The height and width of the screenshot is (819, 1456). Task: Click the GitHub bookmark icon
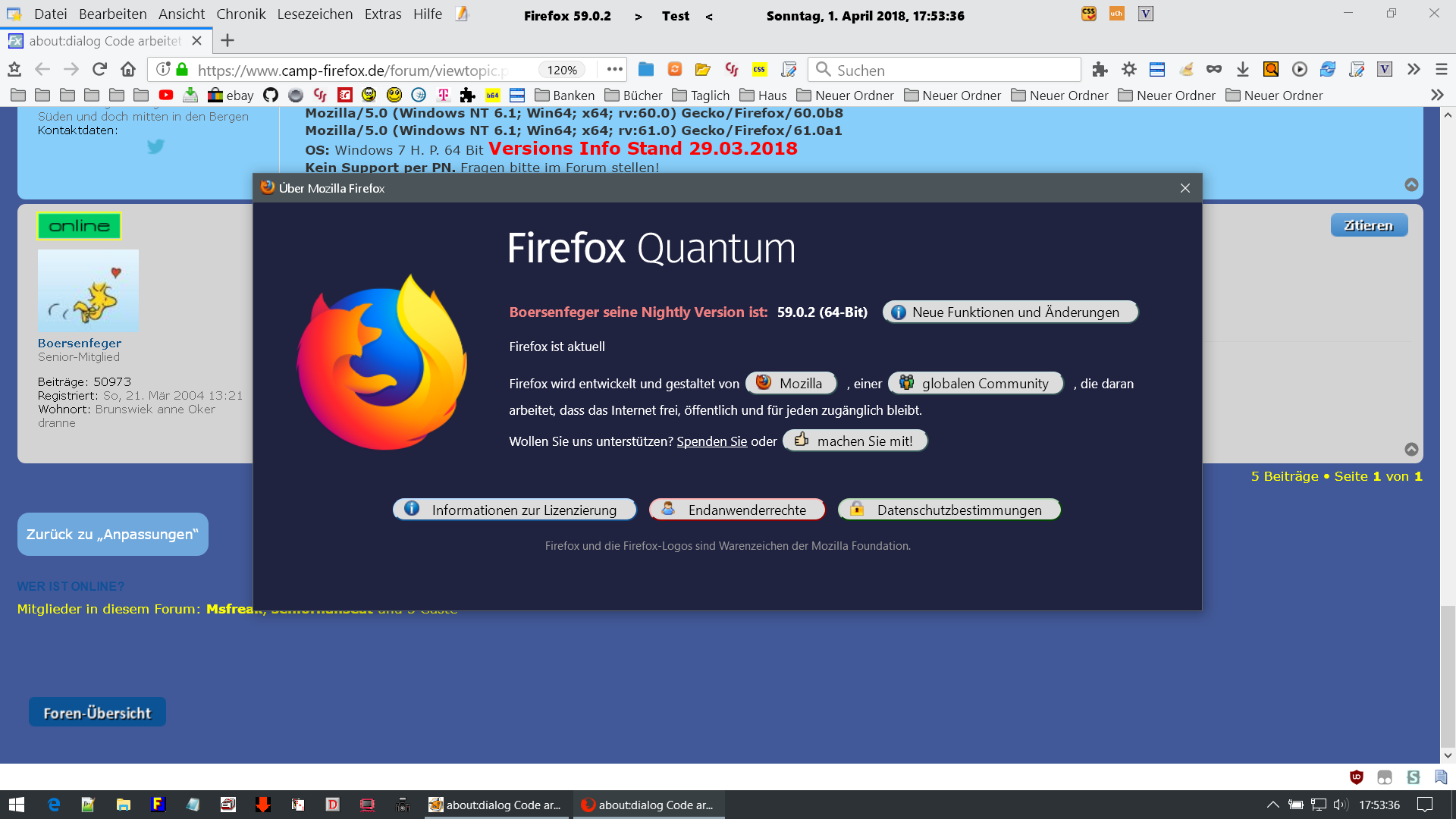pyautogui.click(x=271, y=96)
